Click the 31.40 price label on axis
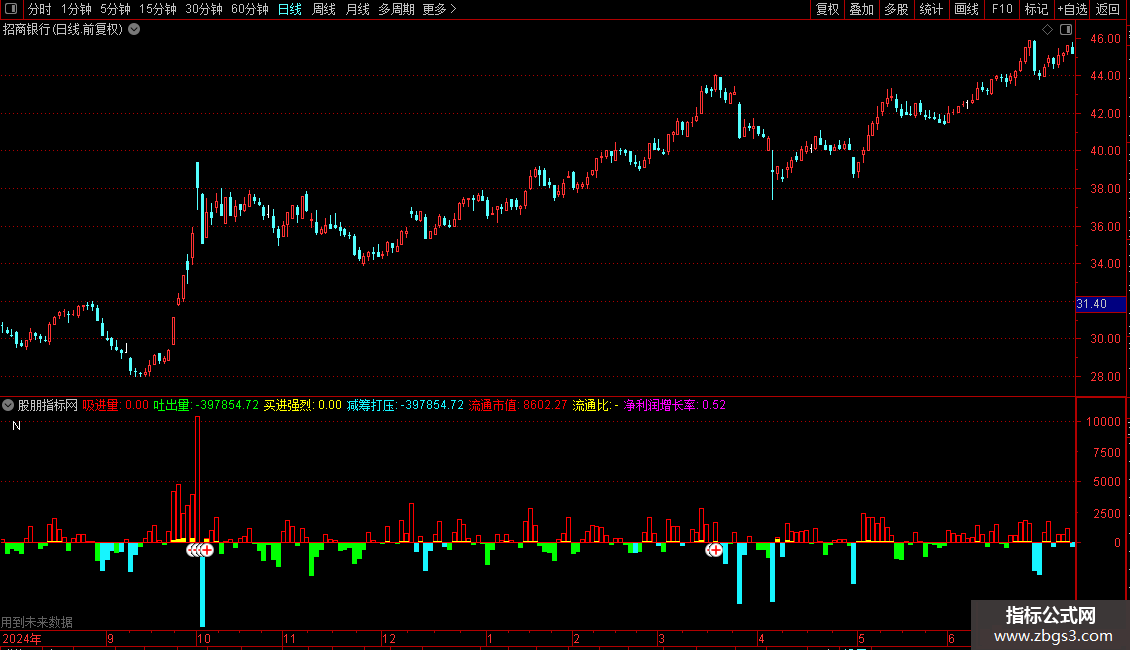 pyautogui.click(x=1100, y=304)
